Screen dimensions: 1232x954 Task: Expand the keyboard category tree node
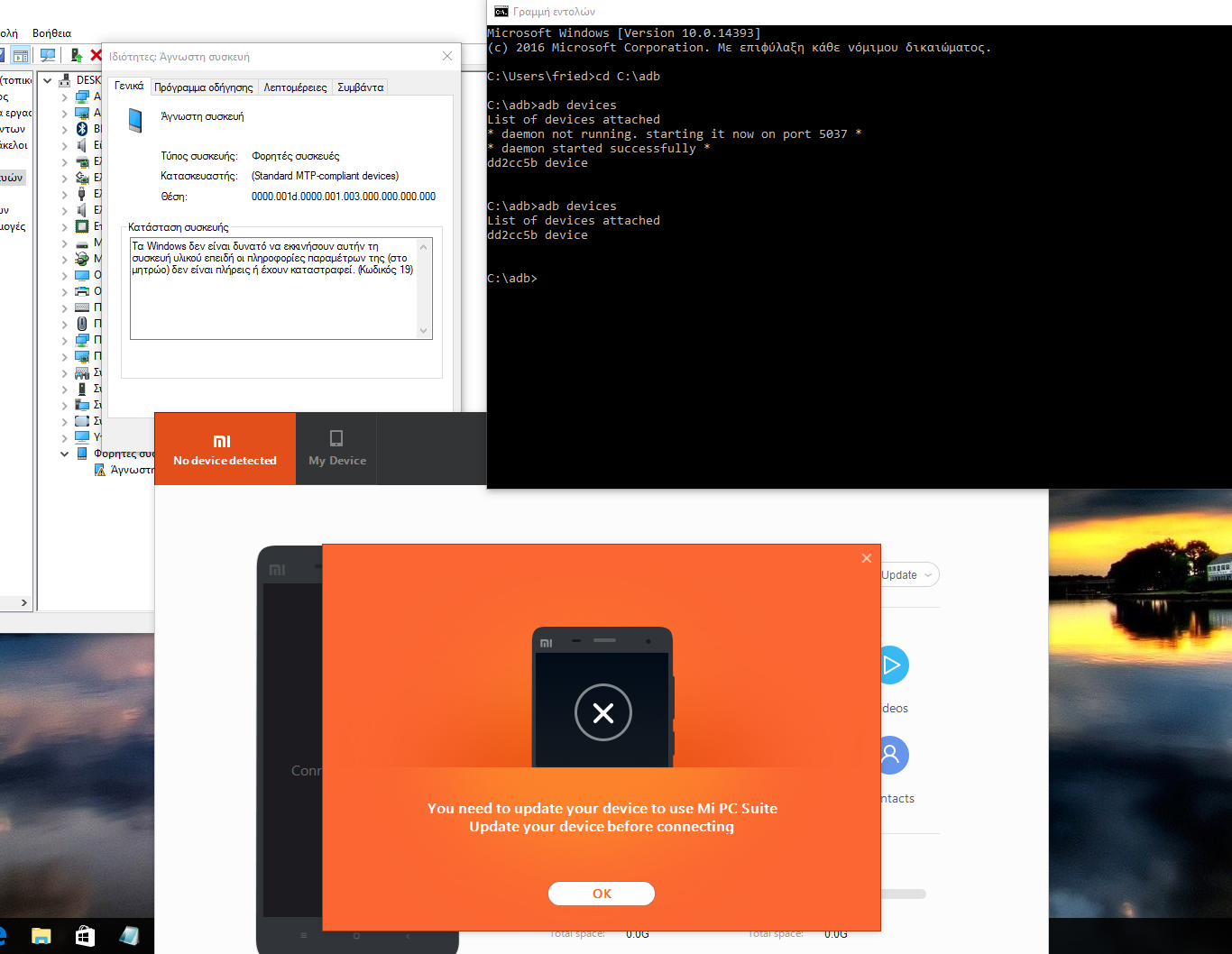[64, 307]
